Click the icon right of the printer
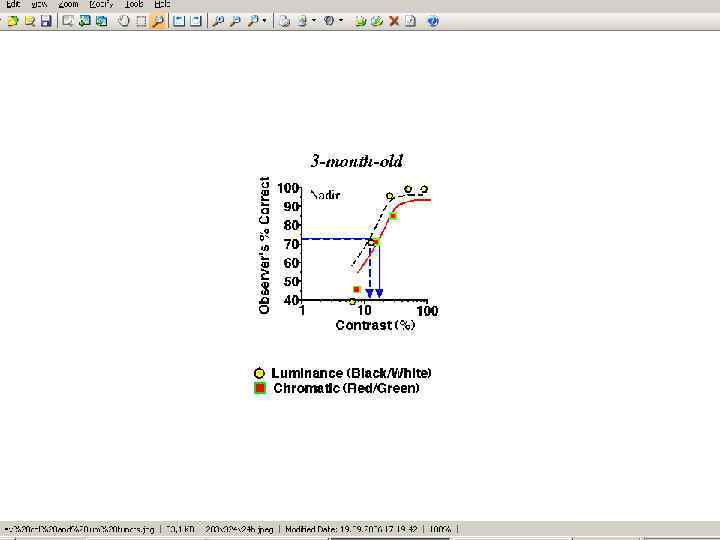The image size is (720, 540). 302,21
